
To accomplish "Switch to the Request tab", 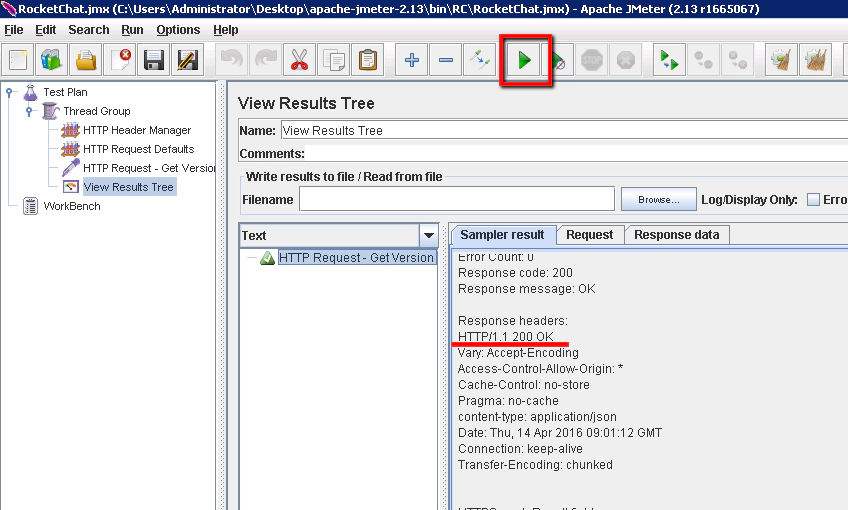I will pyautogui.click(x=589, y=235).
